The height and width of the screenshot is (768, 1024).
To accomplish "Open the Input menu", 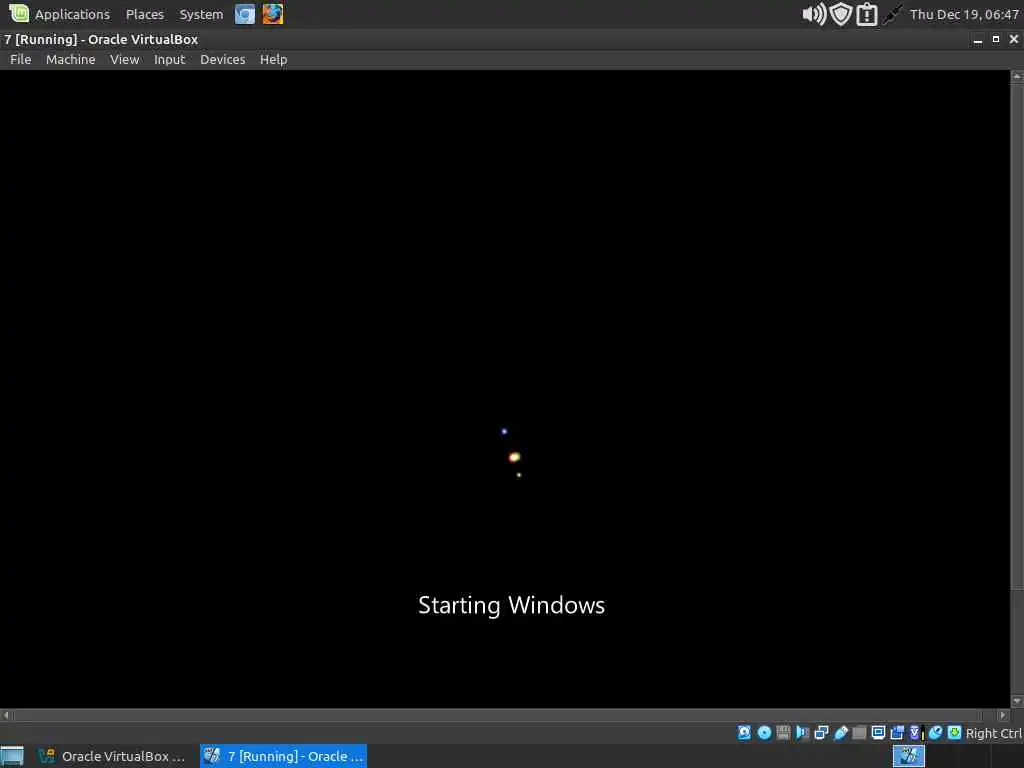I will pyautogui.click(x=169, y=59).
